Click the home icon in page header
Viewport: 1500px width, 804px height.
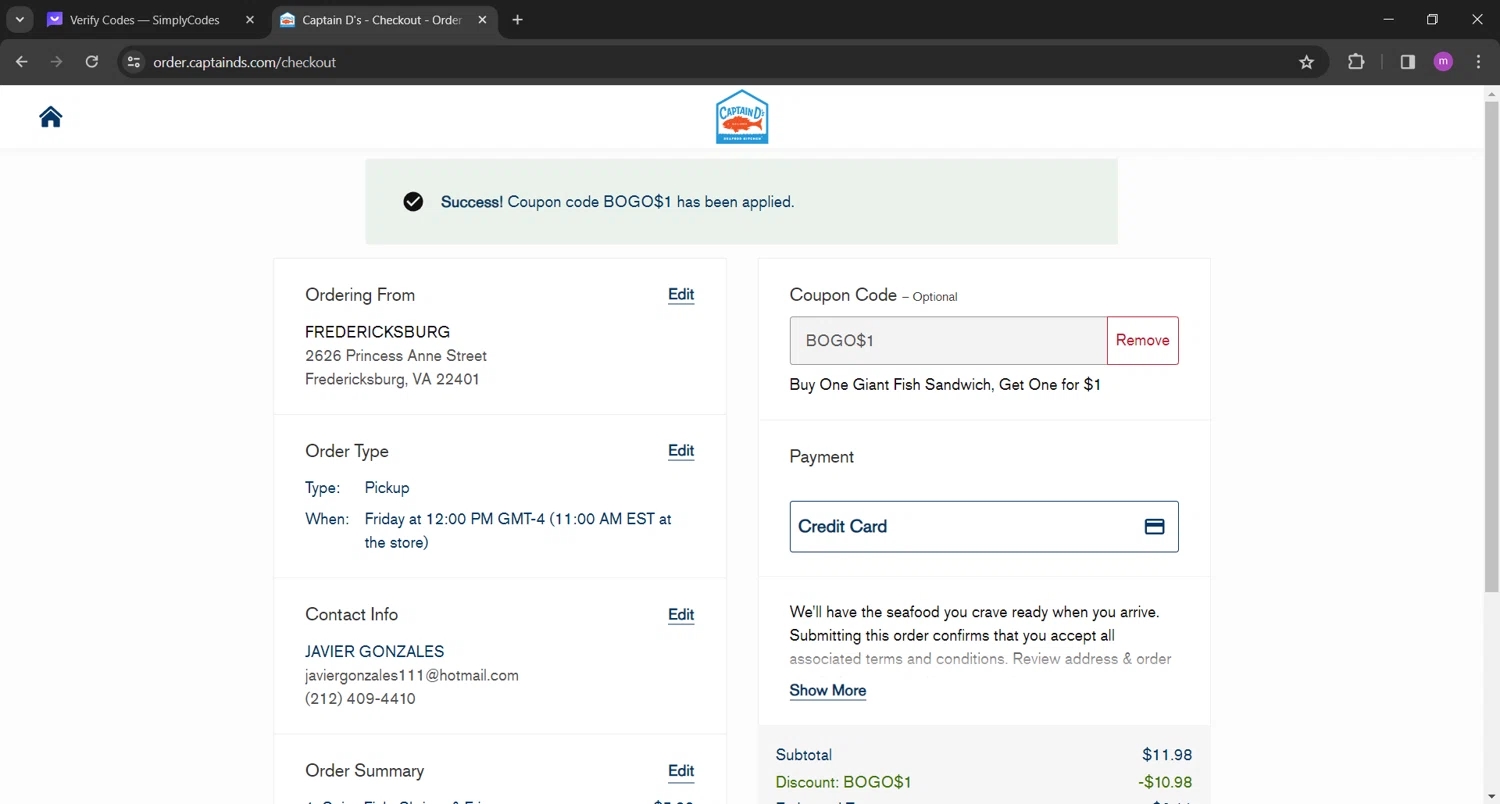[50, 117]
